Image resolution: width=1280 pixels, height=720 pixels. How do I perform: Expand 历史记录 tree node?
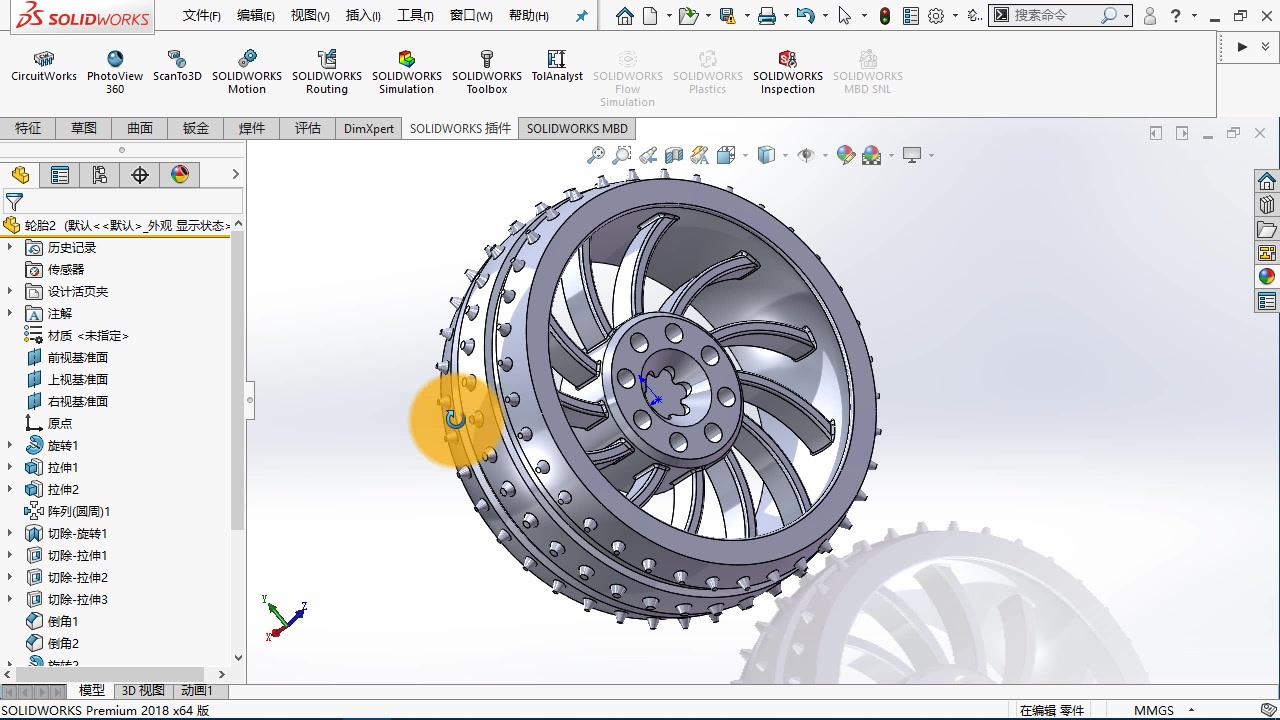(x=10, y=247)
